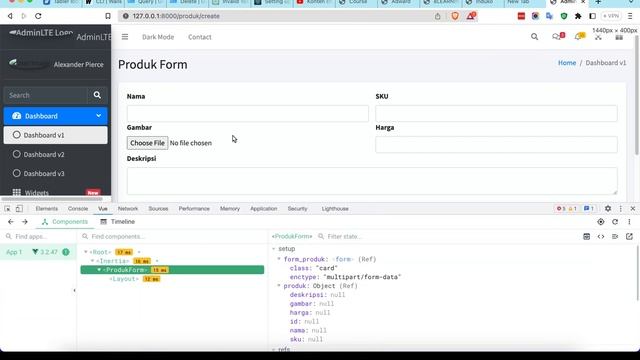This screenshot has height=360, width=640.
Task: Click DevTools error count badge
Action: 561,209
